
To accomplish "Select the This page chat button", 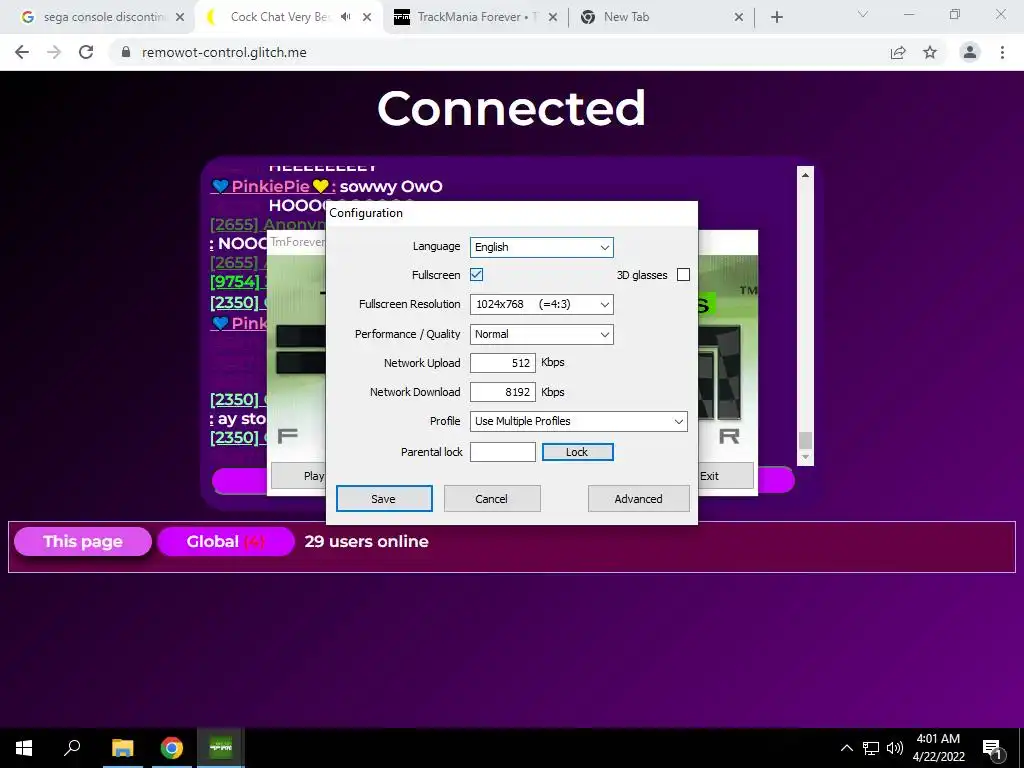I will (83, 541).
